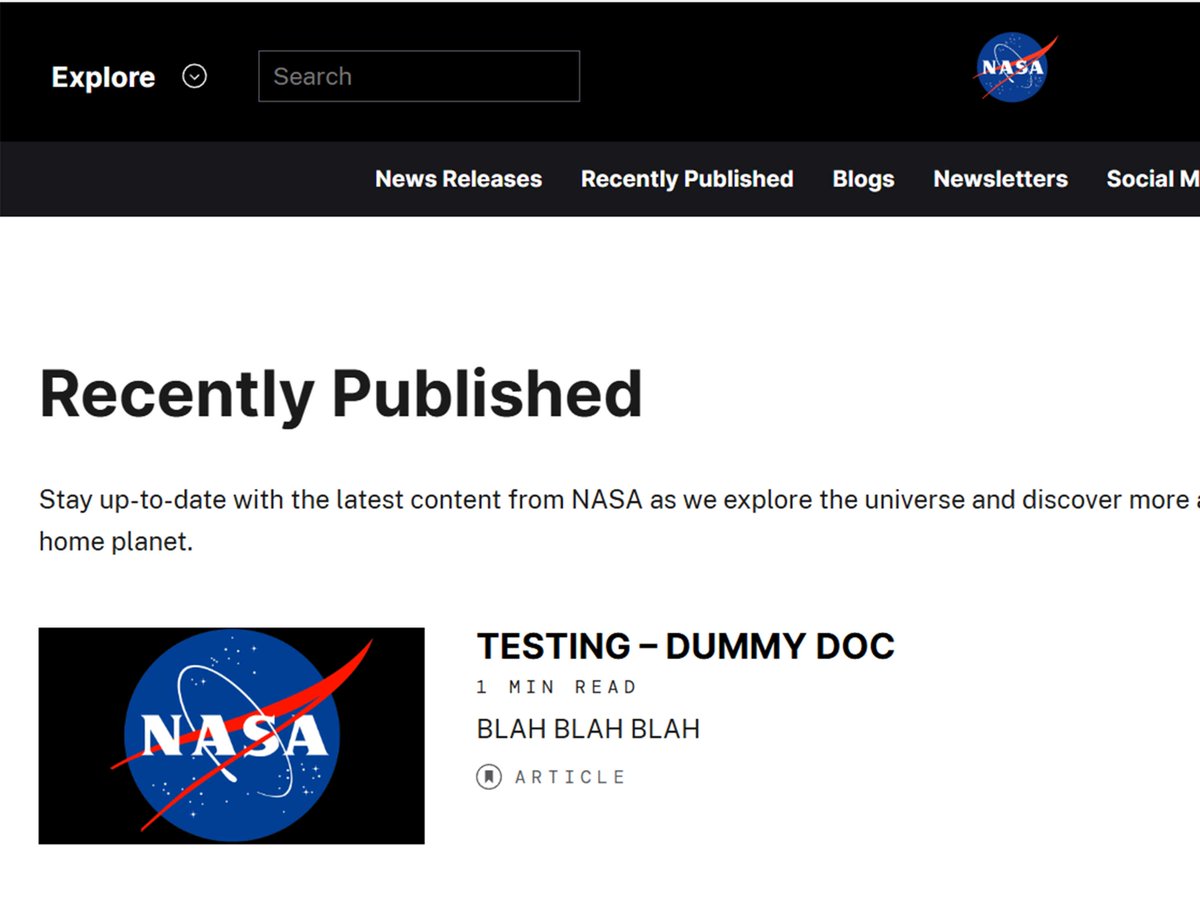Click the 'Stay up-to-date' description paragraph
Image resolution: width=1200 pixels, height=898 pixels.
tap(619, 520)
